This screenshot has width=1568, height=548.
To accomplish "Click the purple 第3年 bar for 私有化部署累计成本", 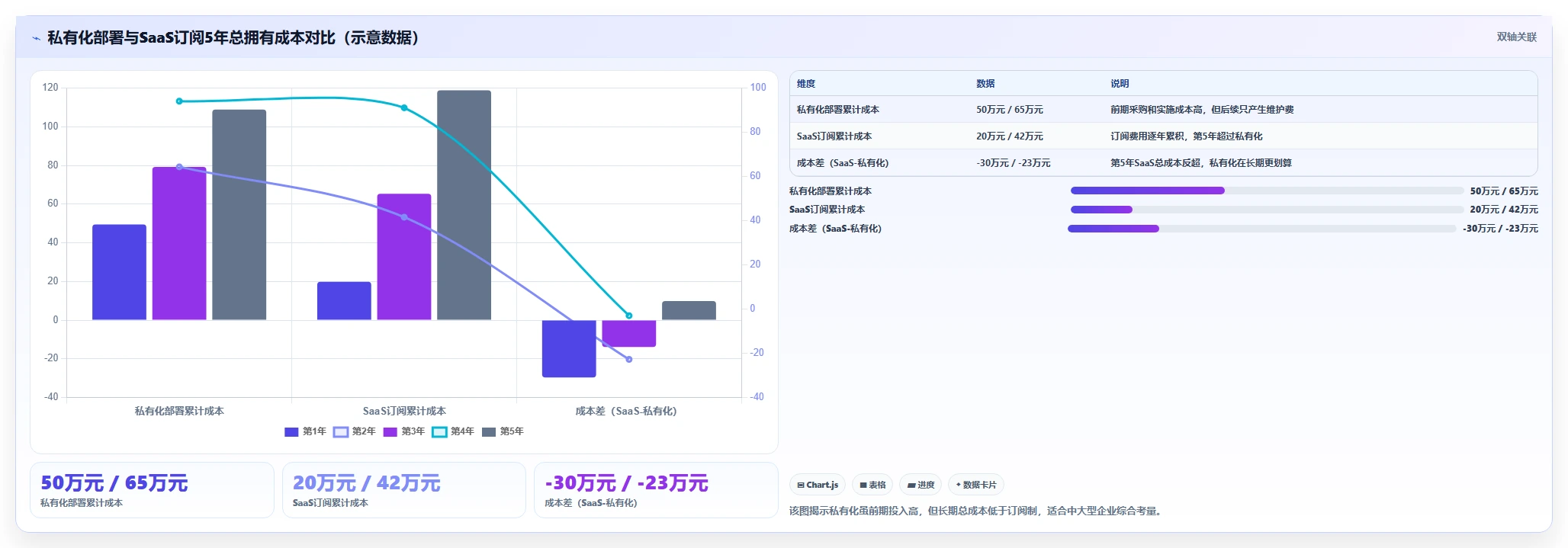I will click(179, 243).
